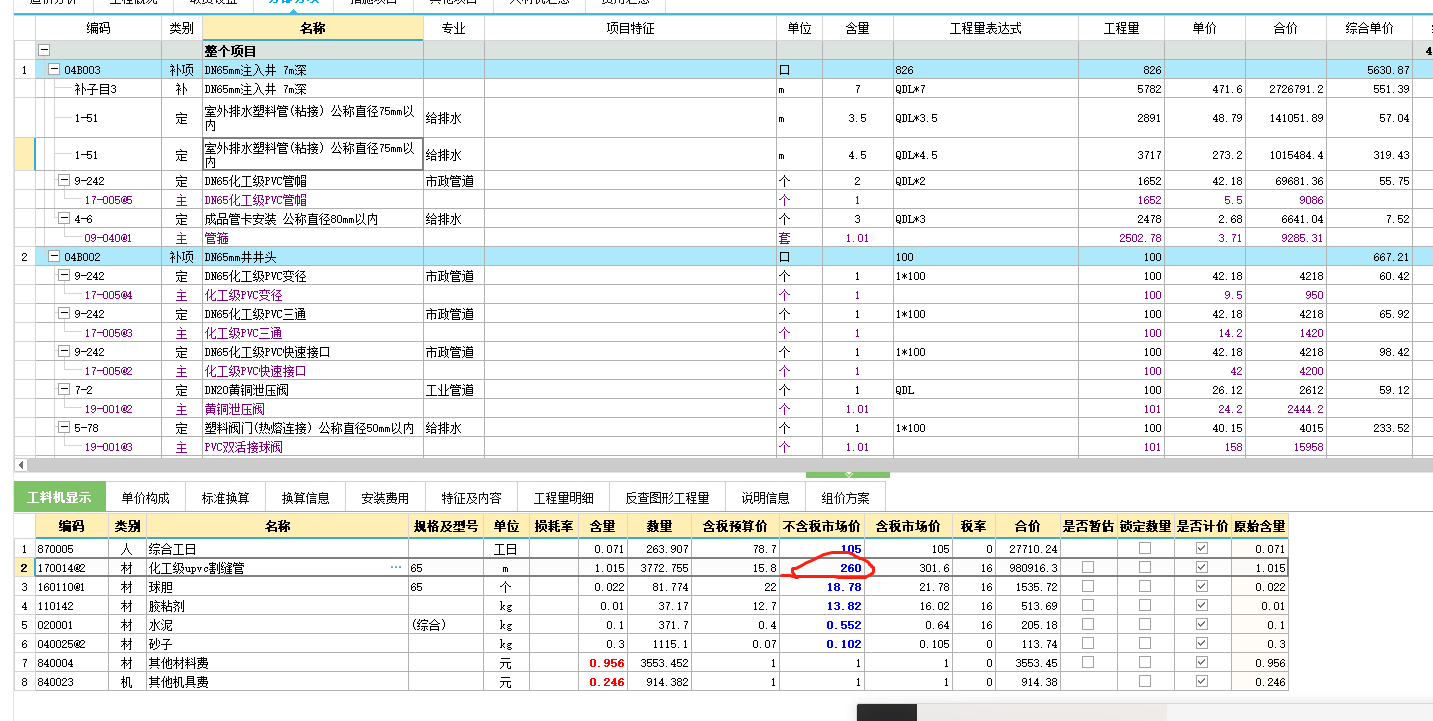Collapse the 整个项目 root node

pyautogui.click(x=44, y=50)
